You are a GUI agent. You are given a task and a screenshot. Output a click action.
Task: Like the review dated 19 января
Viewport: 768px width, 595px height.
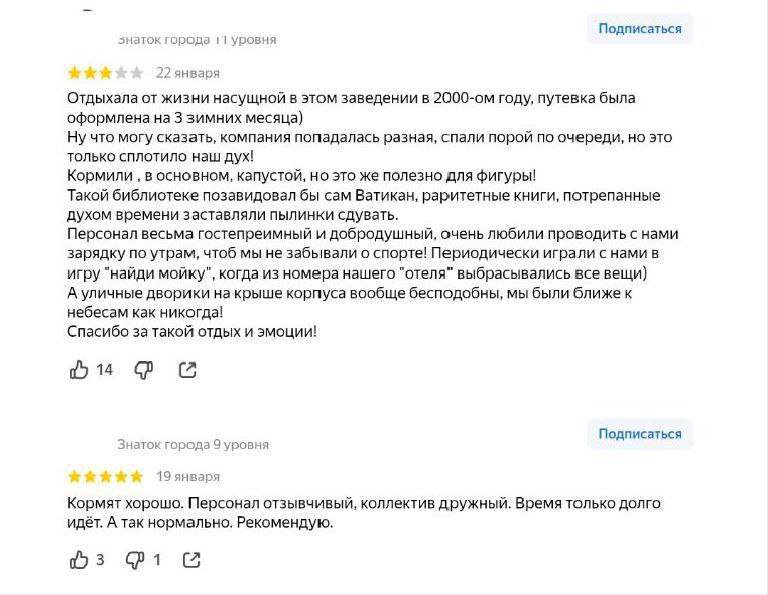pyautogui.click(x=79, y=560)
